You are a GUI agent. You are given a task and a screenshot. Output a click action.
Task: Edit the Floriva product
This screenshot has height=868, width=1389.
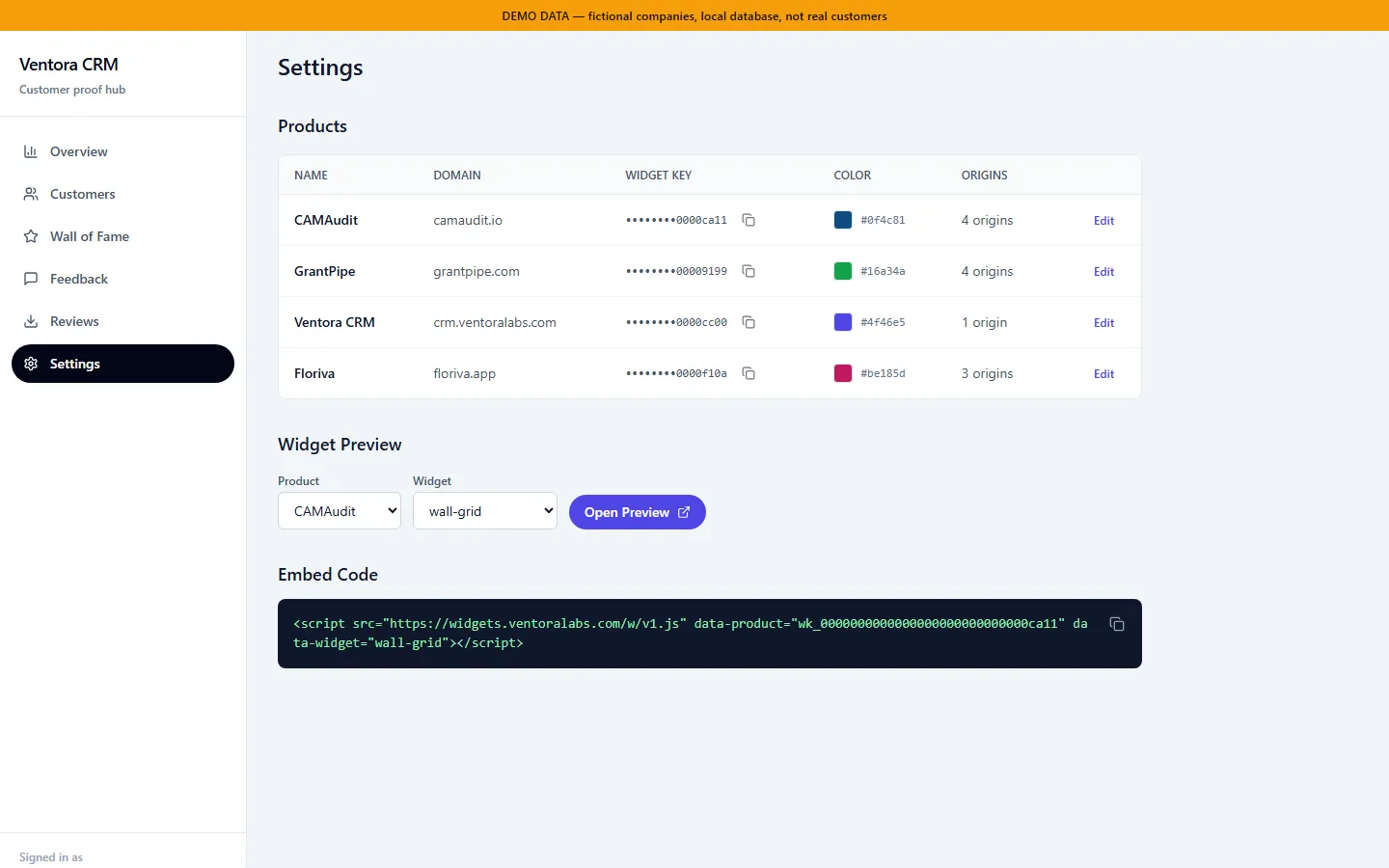tap(1103, 374)
